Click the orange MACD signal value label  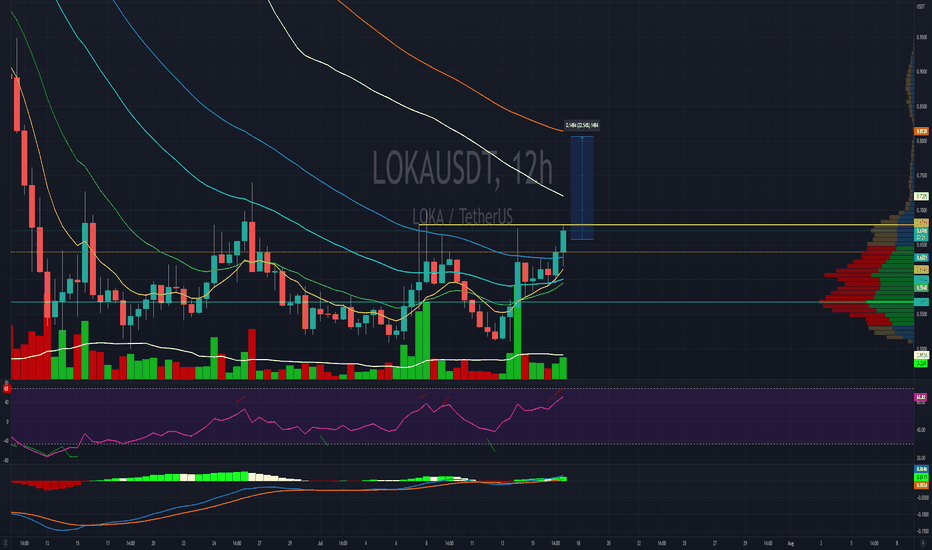click(x=921, y=485)
